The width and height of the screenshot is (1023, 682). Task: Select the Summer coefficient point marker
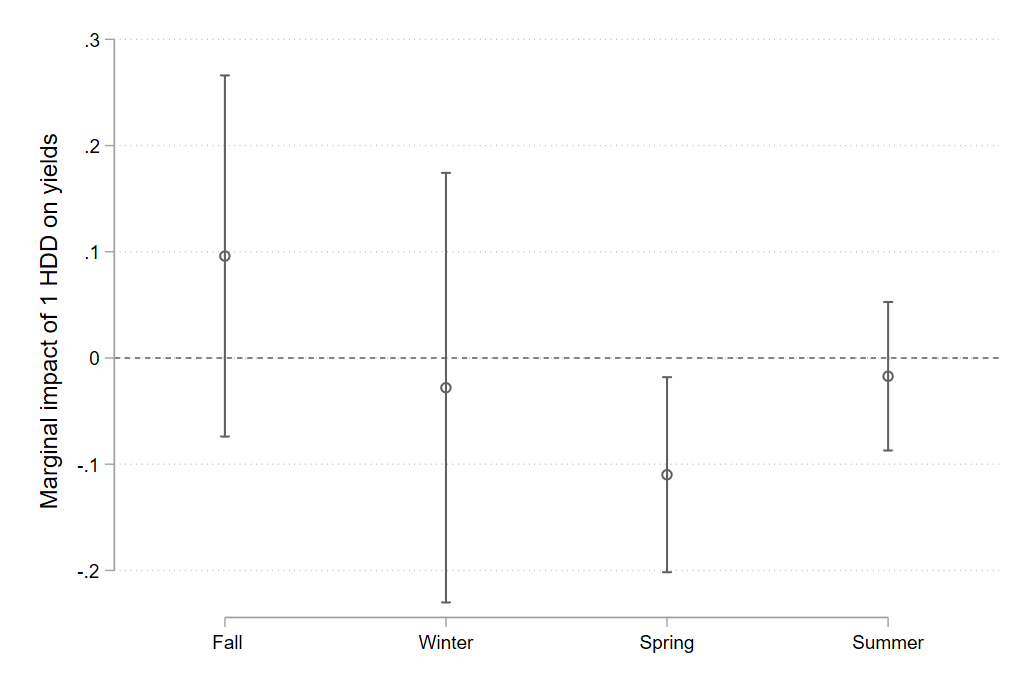888,376
